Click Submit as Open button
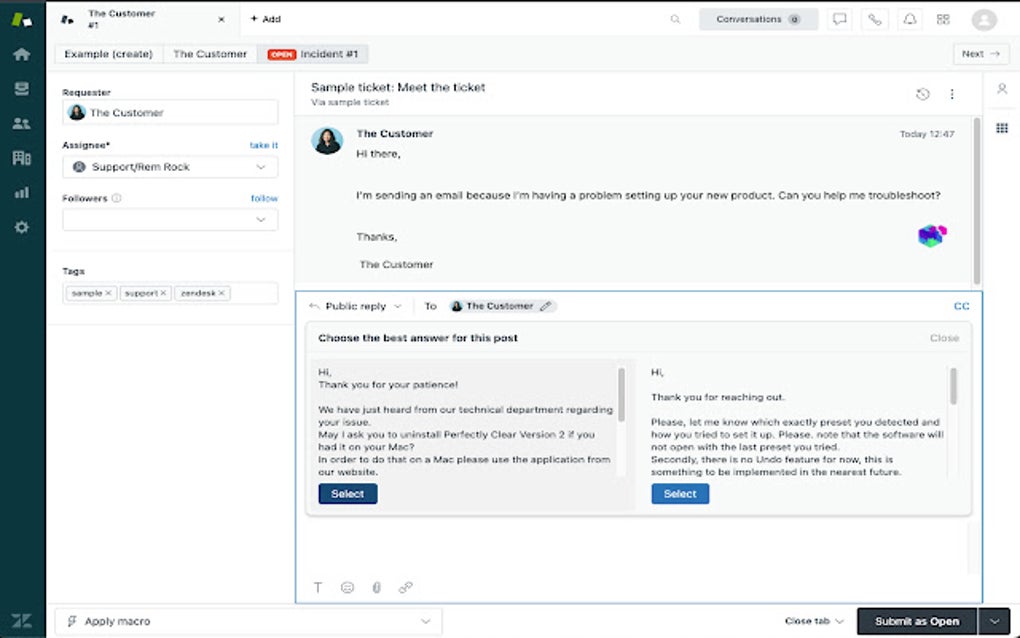This screenshot has height=638, width=1020. point(917,621)
